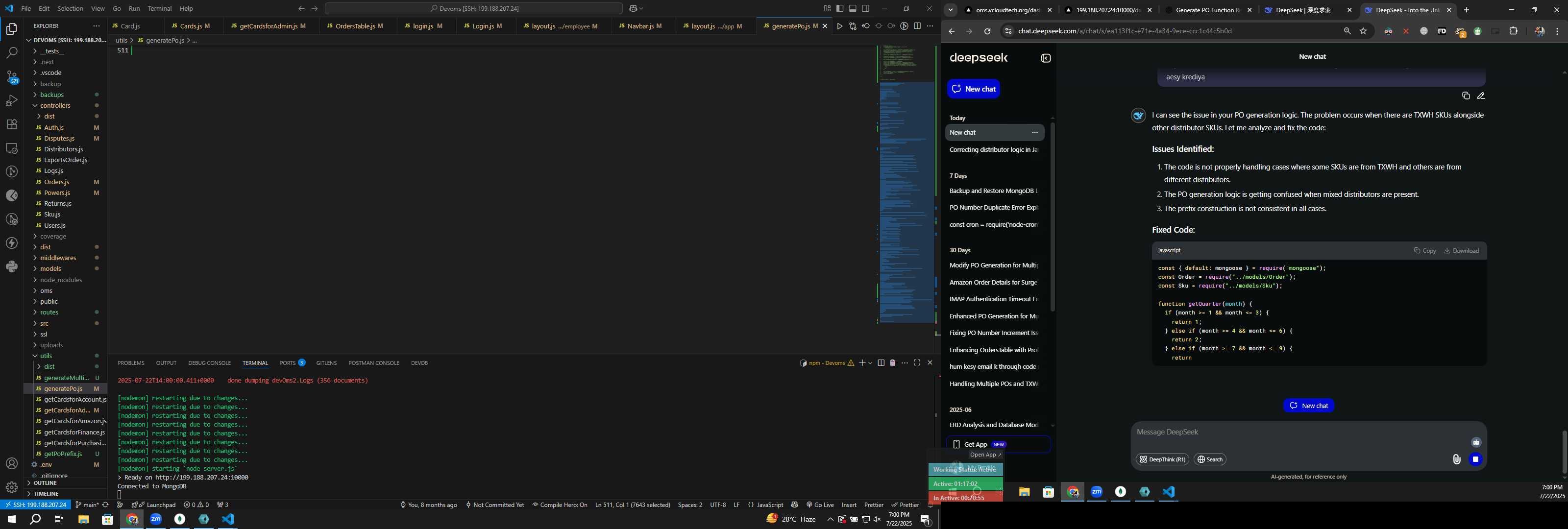Start a New chat in DeepSeek sidebar
This screenshot has height=529, width=1568.
pos(973,89)
